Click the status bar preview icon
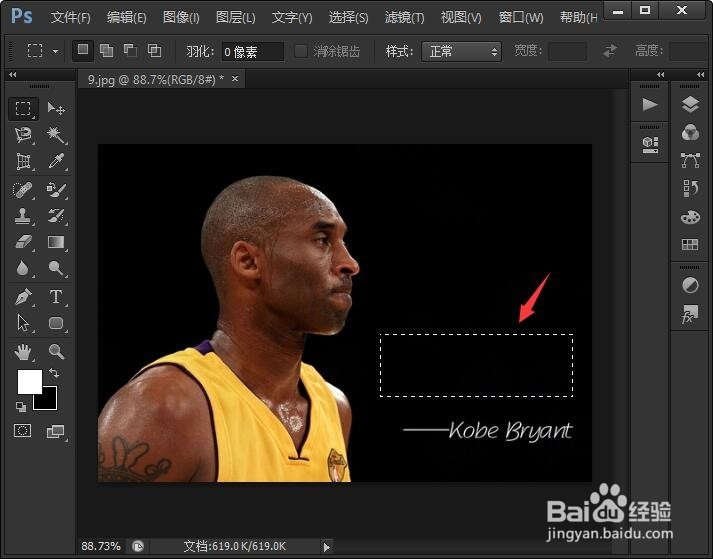This screenshot has height=559, width=713. (138, 546)
